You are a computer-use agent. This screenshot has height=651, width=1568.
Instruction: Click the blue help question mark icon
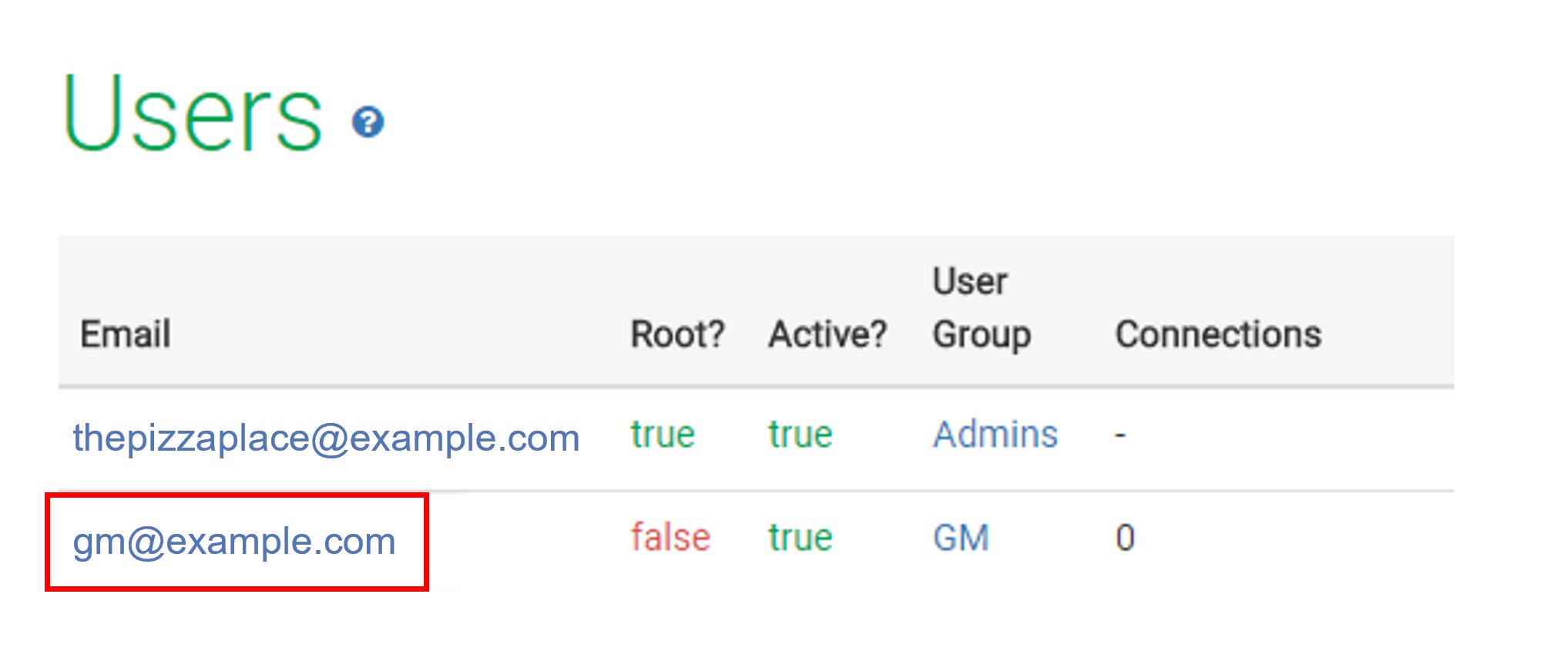[368, 122]
